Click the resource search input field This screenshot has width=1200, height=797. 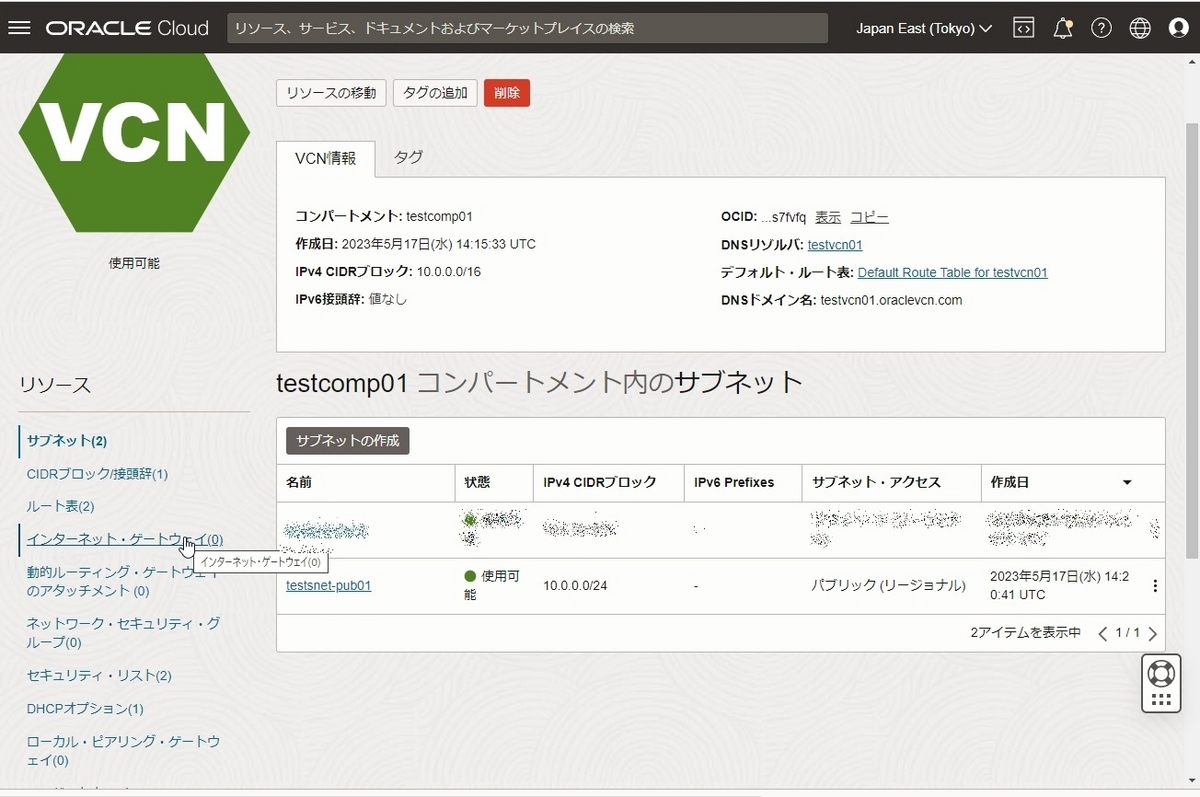point(529,28)
